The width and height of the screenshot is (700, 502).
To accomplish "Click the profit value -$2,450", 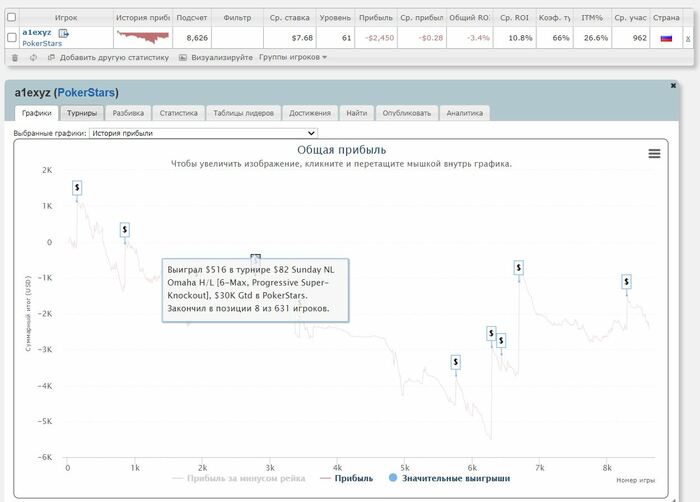I will click(379, 38).
